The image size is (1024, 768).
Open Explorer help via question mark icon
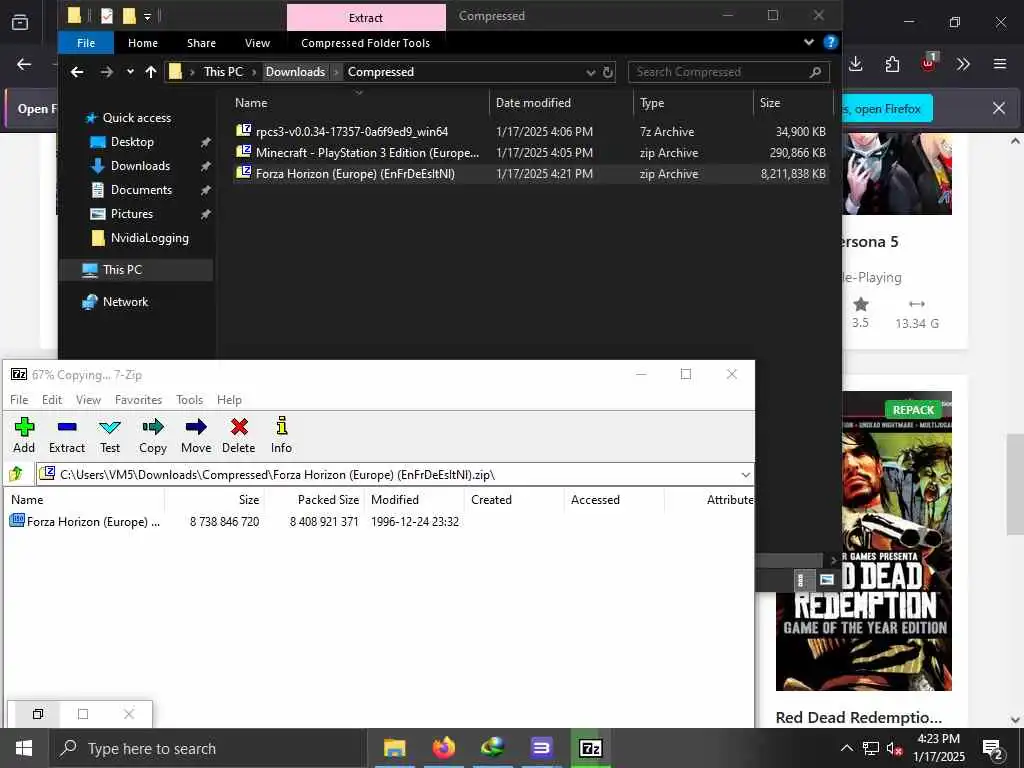pyautogui.click(x=830, y=42)
